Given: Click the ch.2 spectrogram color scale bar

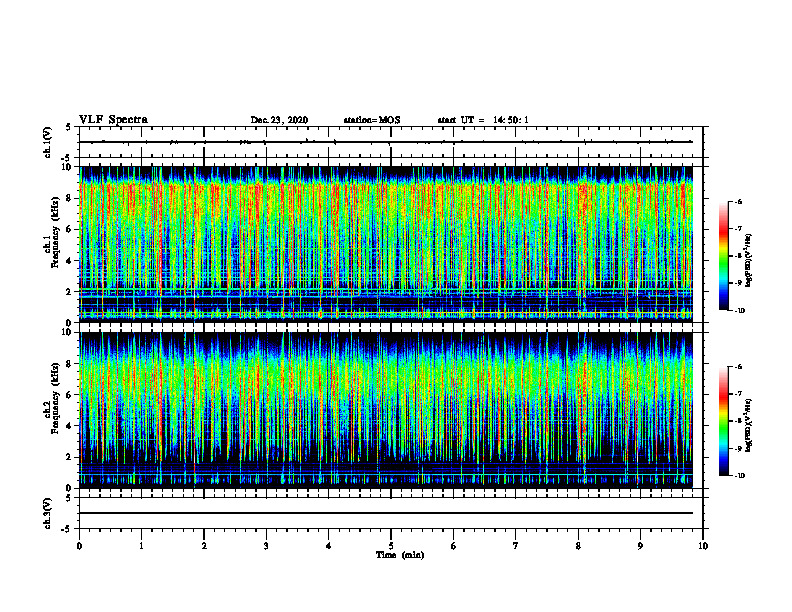Looking at the screenshot, I should pyautogui.click(x=724, y=421).
